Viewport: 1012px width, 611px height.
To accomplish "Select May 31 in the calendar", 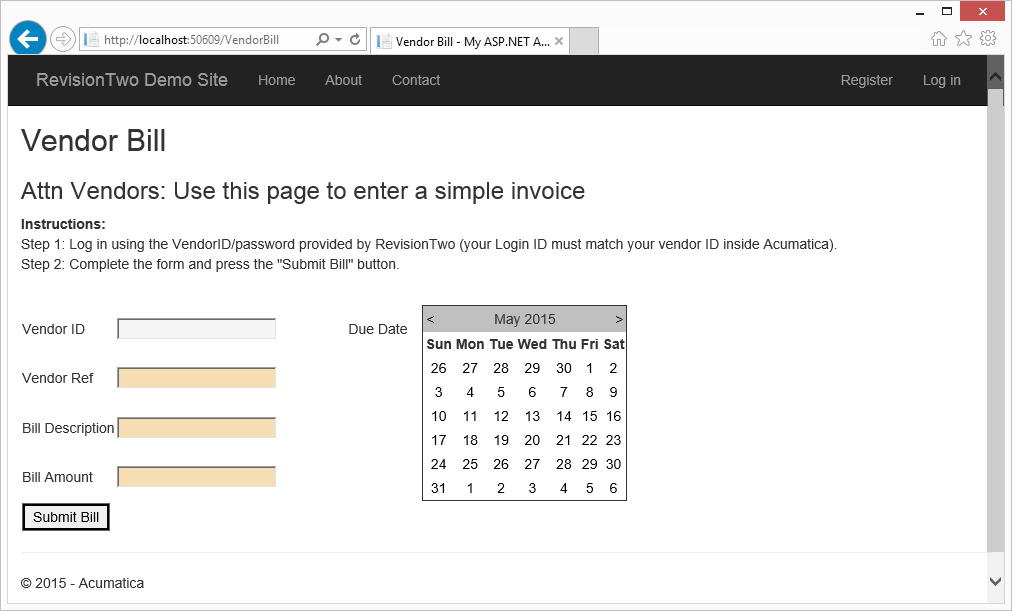I will click(x=439, y=488).
